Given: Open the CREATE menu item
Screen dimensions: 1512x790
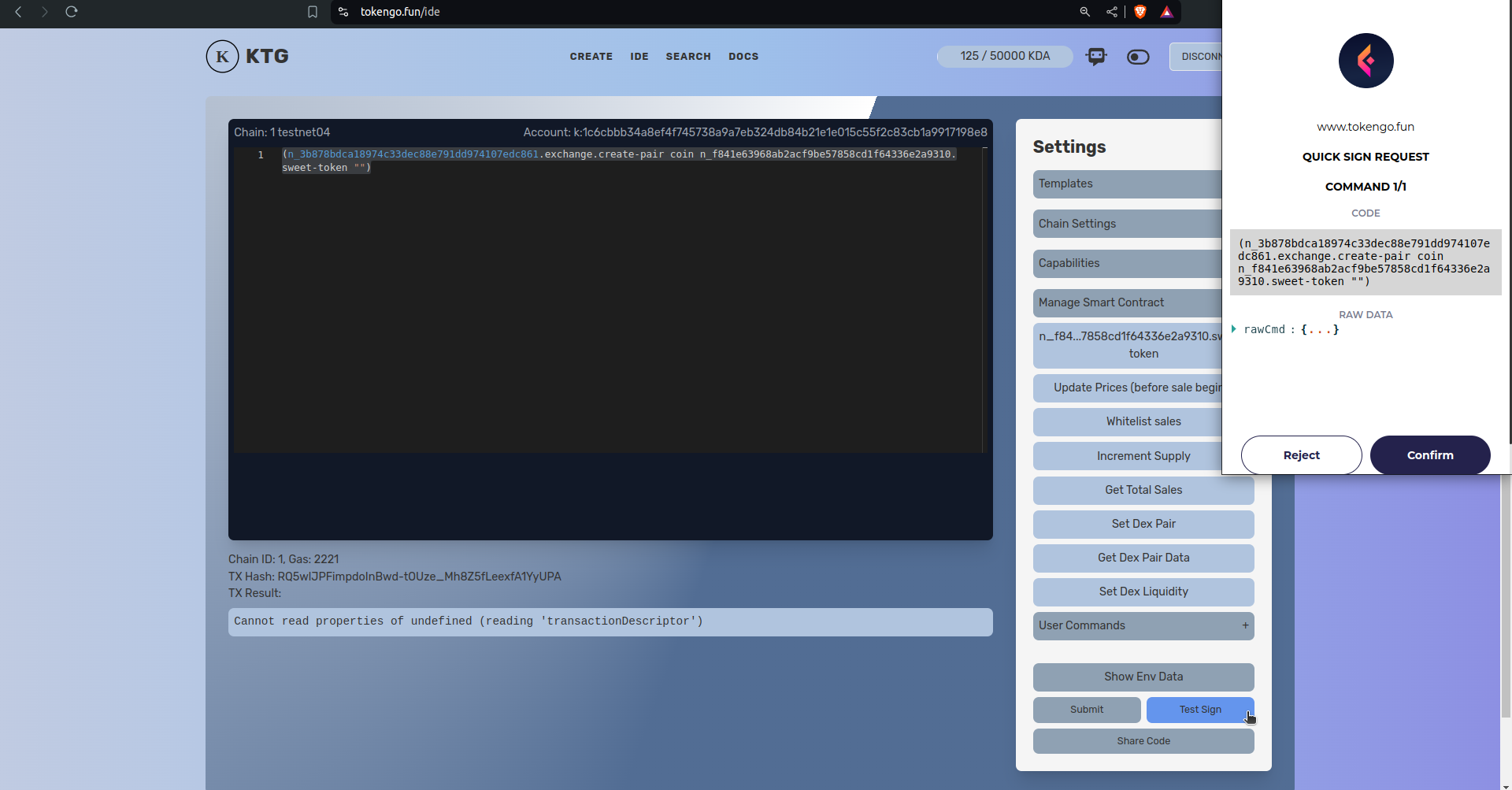Looking at the screenshot, I should (591, 57).
